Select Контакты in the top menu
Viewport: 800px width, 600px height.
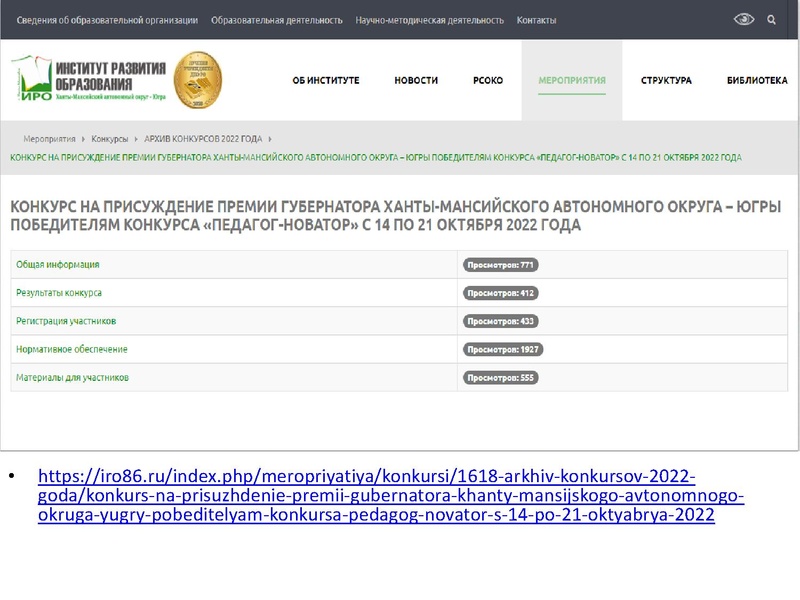(537, 17)
